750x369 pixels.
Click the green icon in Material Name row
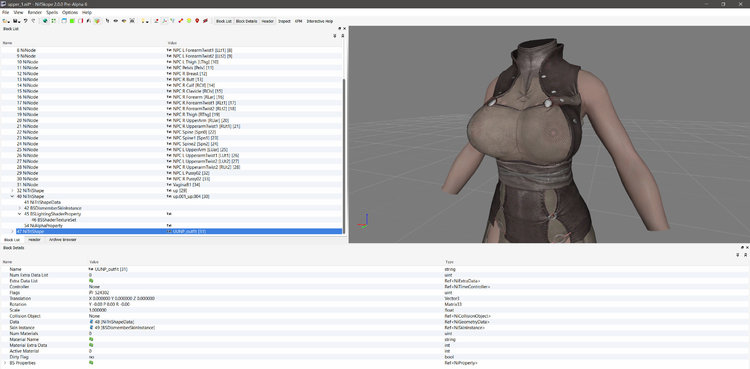coord(91,339)
